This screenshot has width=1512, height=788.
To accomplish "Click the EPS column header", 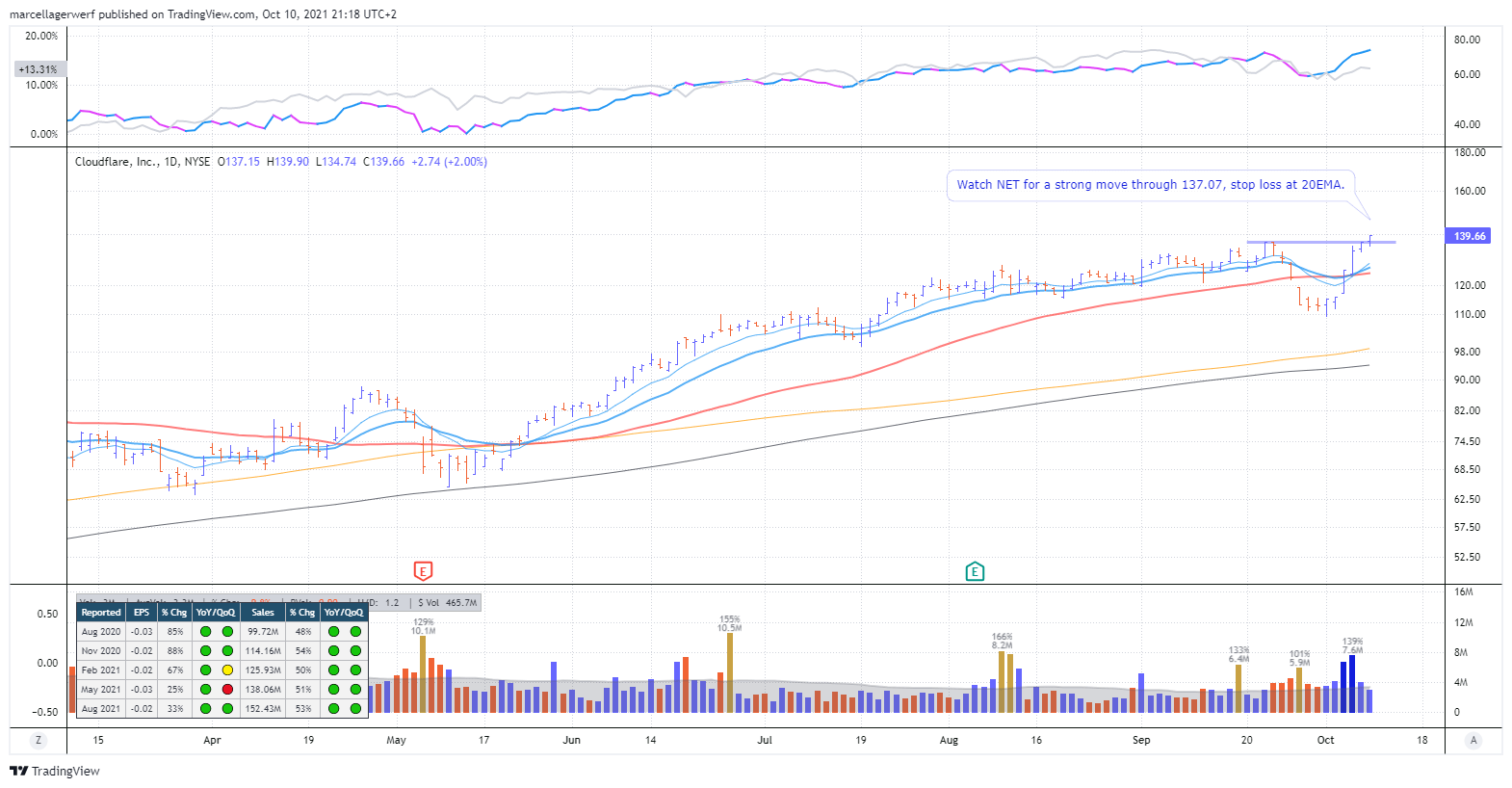I will click(142, 613).
